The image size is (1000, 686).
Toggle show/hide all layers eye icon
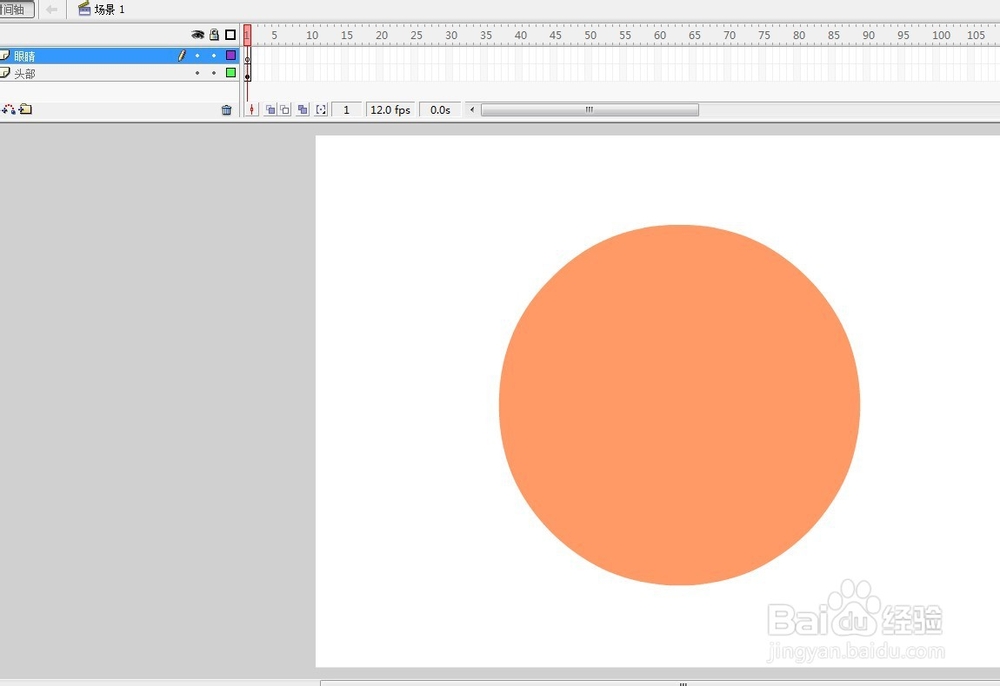point(198,34)
